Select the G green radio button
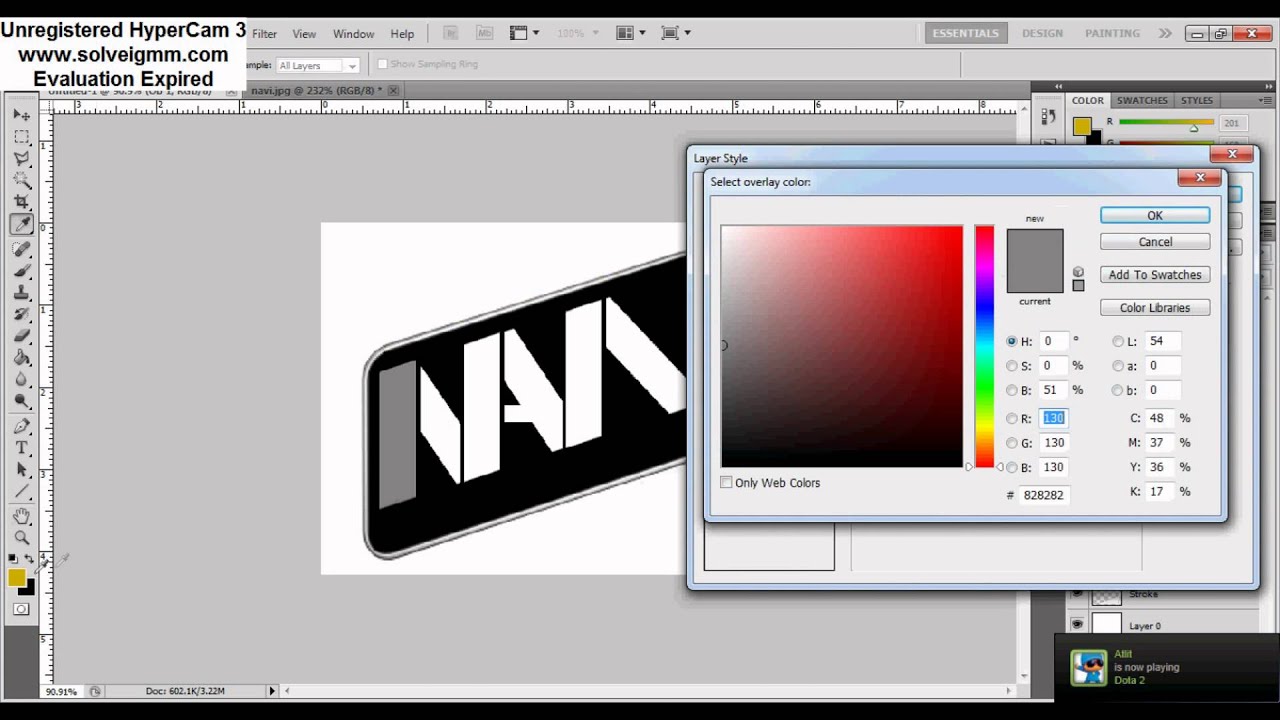The width and height of the screenshot is (1280, 720). [1012, 443]
